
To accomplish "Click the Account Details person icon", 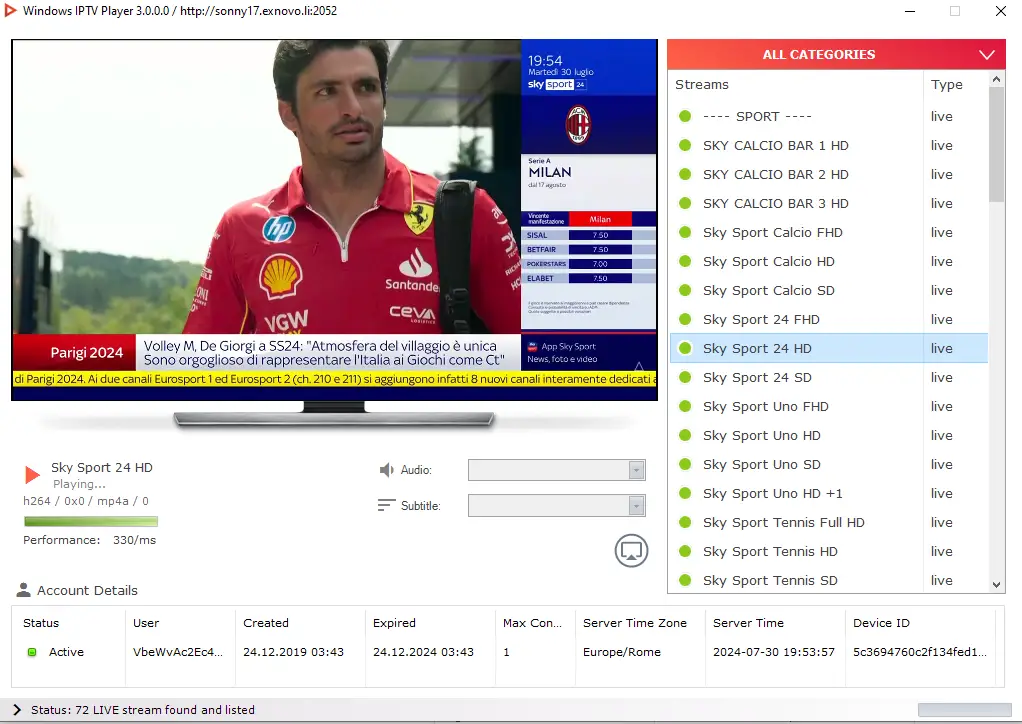I will (23, 590).
